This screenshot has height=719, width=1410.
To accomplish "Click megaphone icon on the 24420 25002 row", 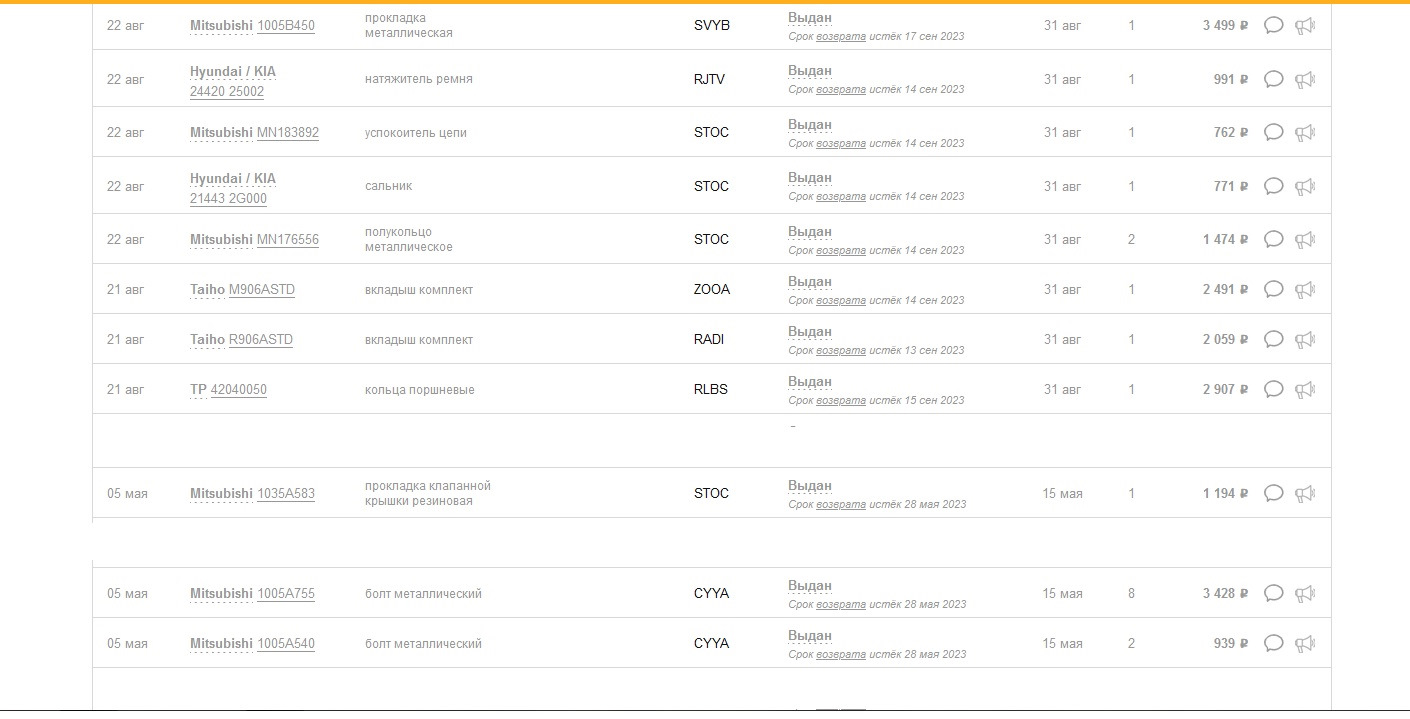I will 1304,79.
